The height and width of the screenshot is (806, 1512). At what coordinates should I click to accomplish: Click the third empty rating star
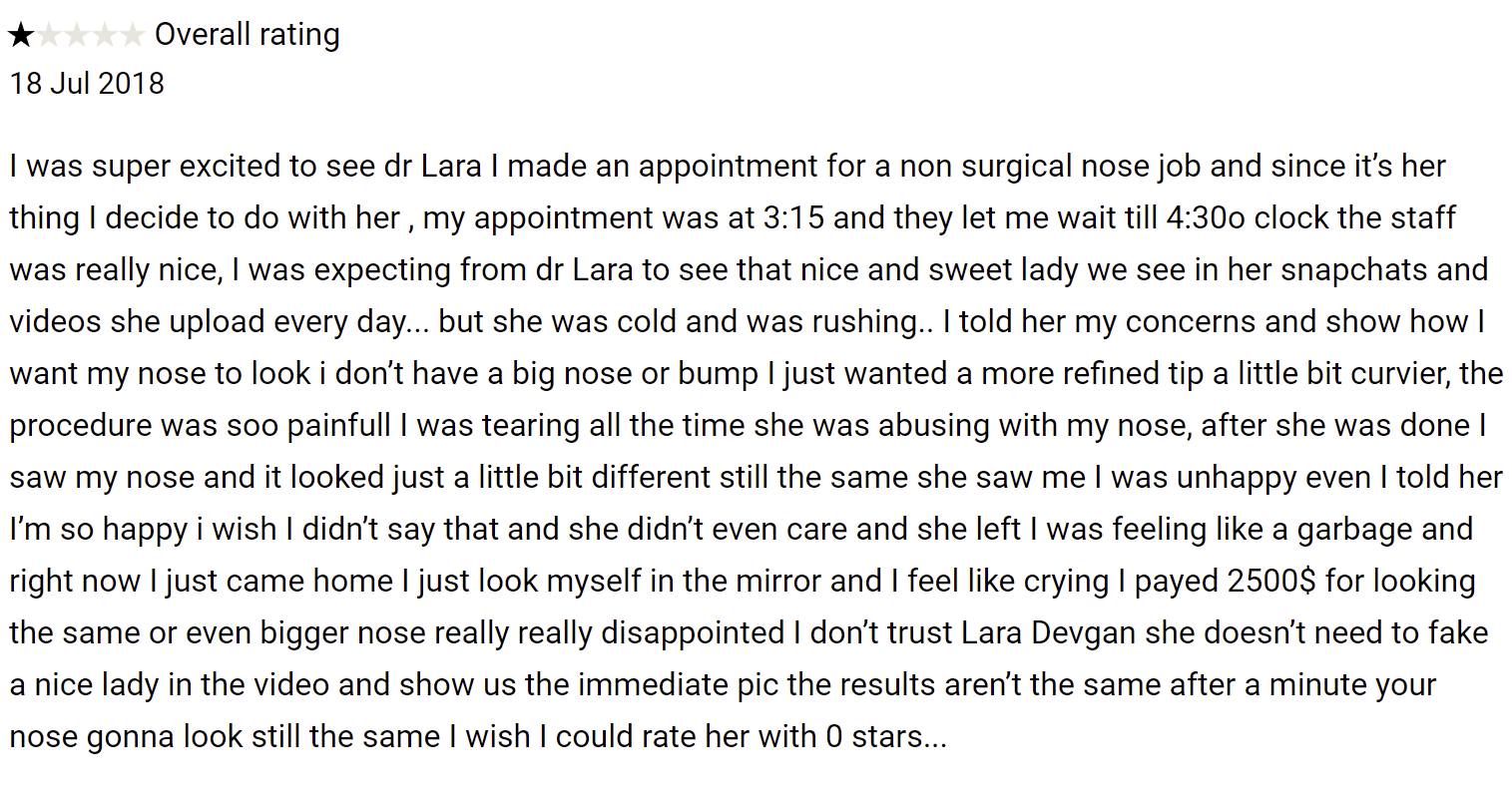[x=76, y=36]
